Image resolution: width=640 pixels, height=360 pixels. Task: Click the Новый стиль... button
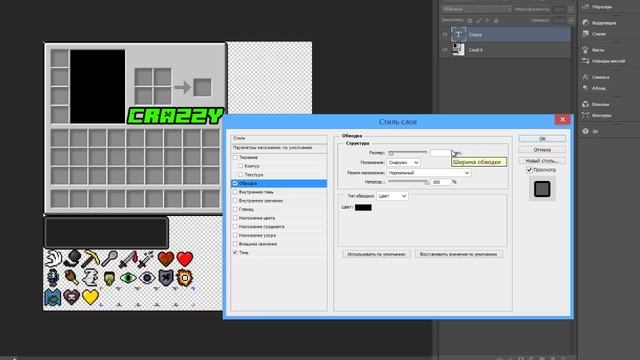click(x=542, y=160)
